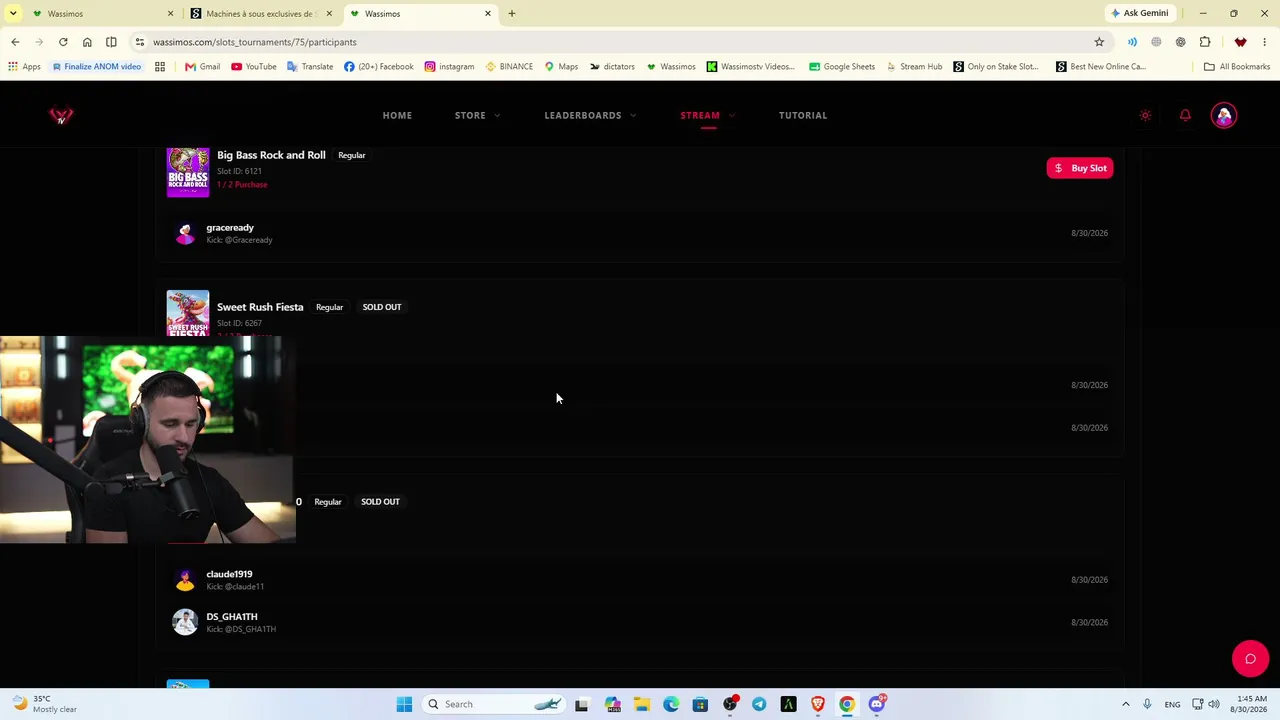Open Telegram from the taskbar
The height and width of the screenshot is (720, 1280).
[x=759, y=704]
